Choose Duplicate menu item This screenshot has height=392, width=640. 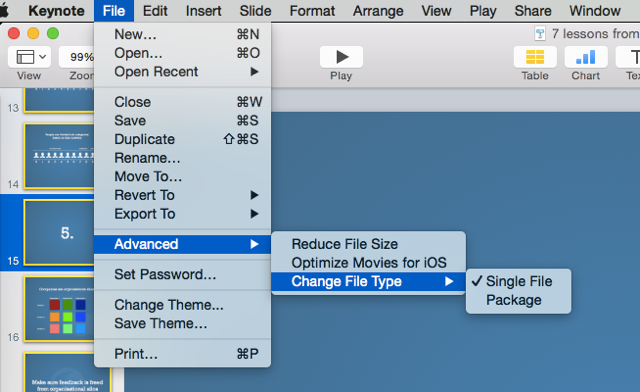[182, 139]
